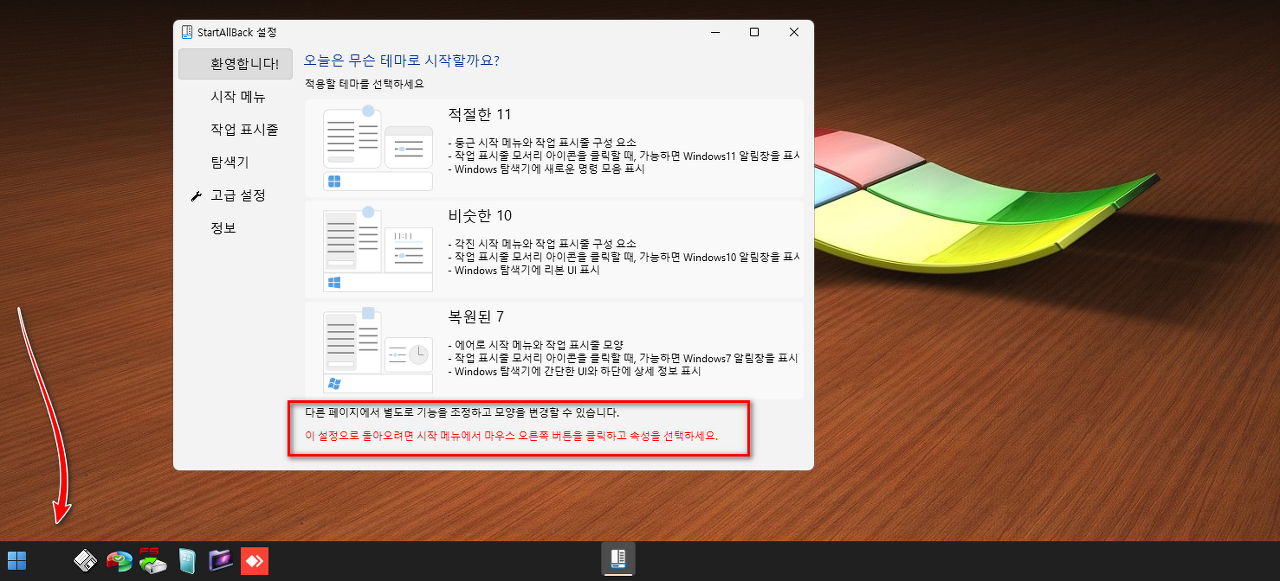Open the FS drive icon on taskbar

(x=153, y=560)
